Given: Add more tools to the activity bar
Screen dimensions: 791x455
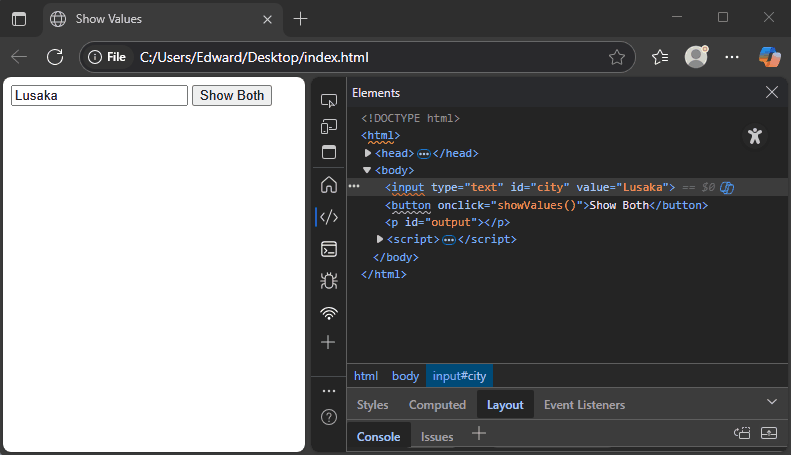Looking at the screenshot, I should click(328, 343).
